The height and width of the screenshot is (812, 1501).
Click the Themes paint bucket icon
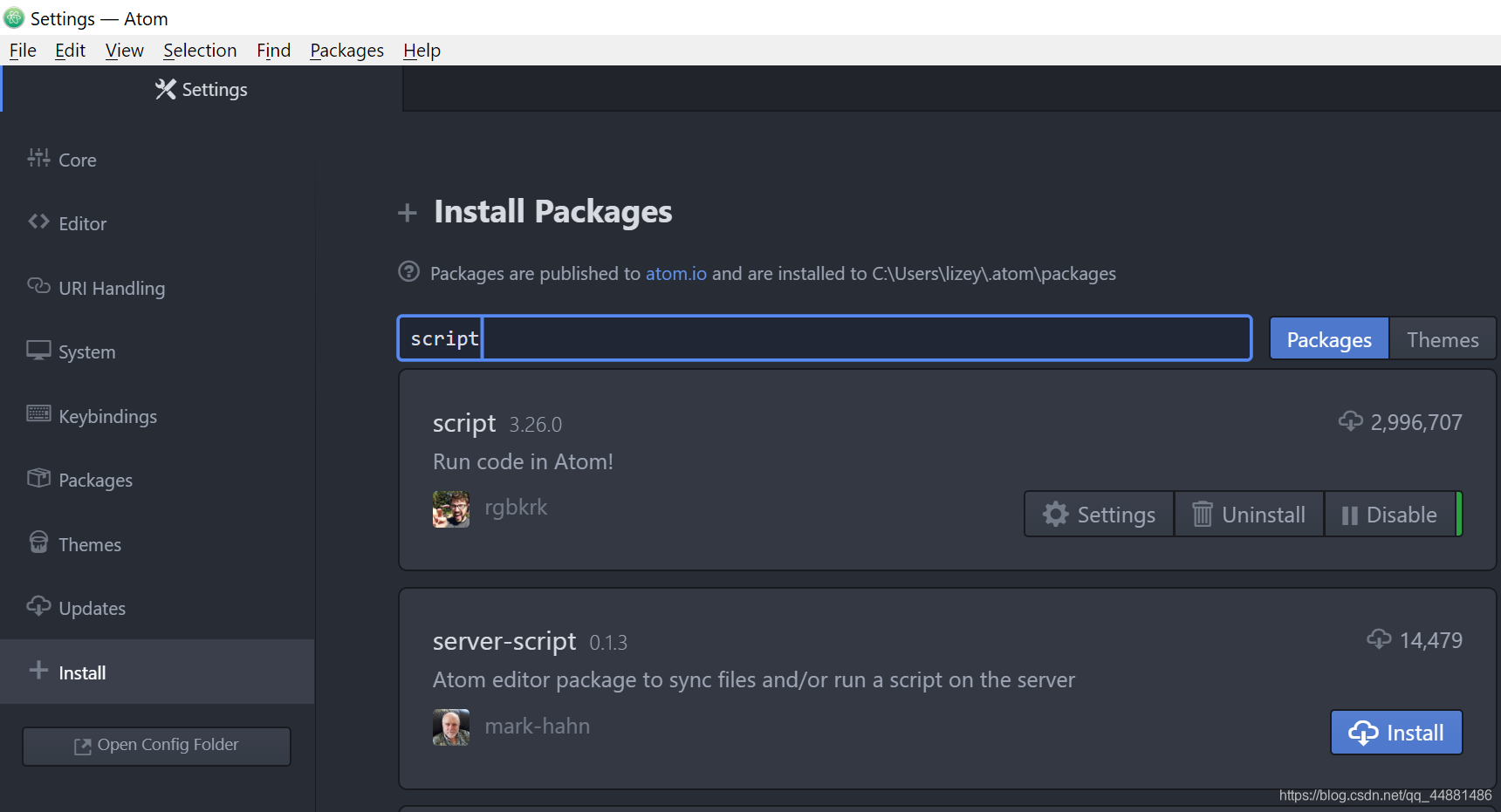click(x=38, y=542)
